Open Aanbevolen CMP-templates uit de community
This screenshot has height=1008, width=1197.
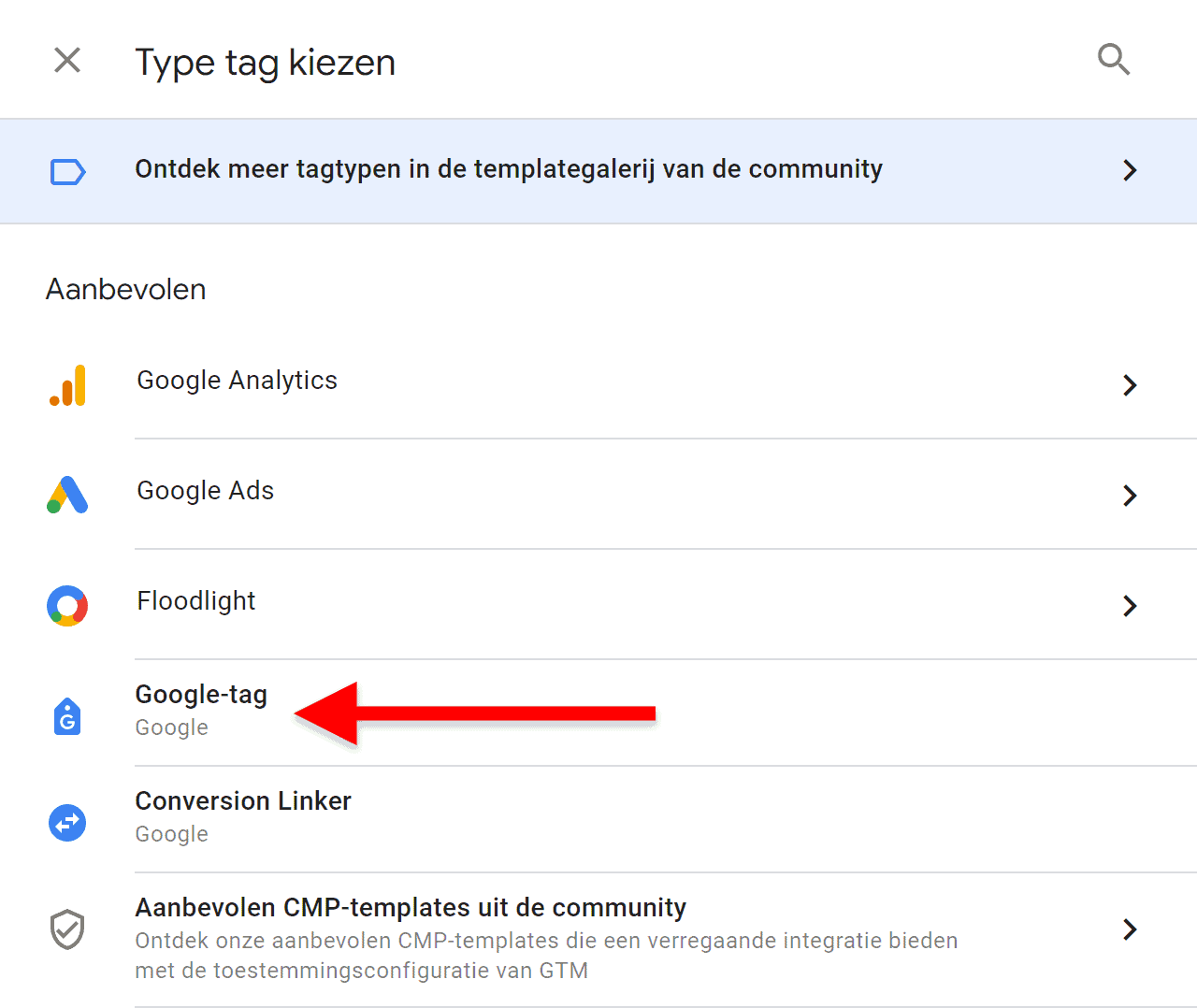[x=598, y=940]
